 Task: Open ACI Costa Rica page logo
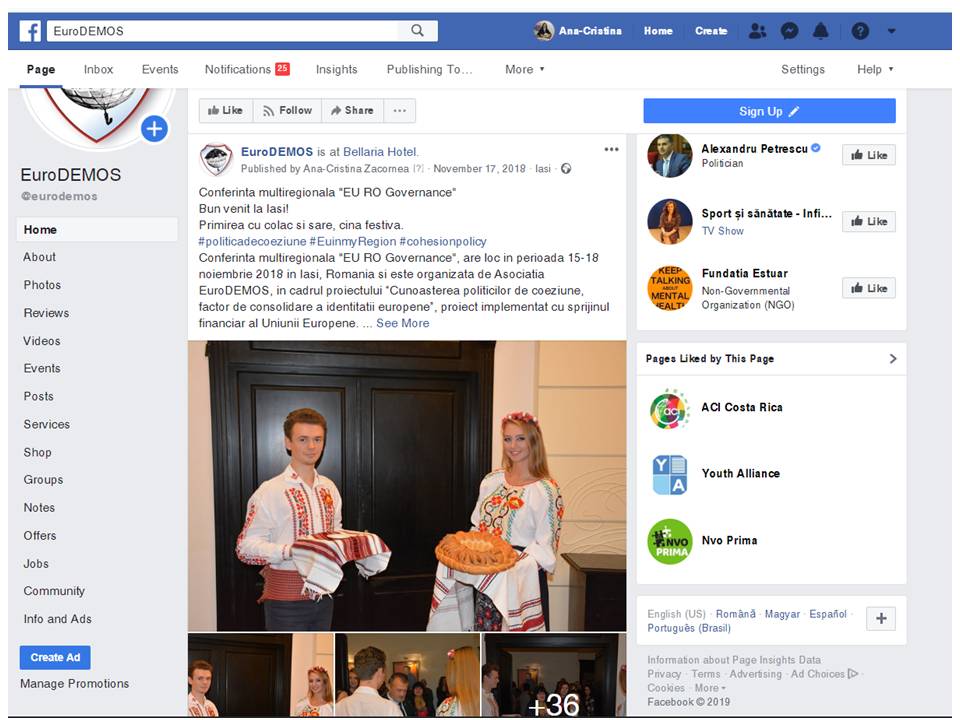[x=670, y=408]
